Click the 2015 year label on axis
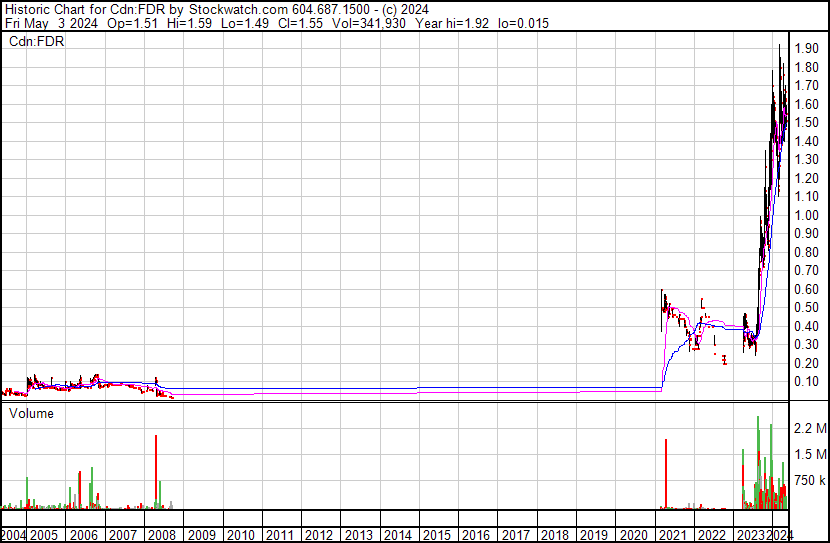This screenshot has height=543, width=830. point(438,535)
